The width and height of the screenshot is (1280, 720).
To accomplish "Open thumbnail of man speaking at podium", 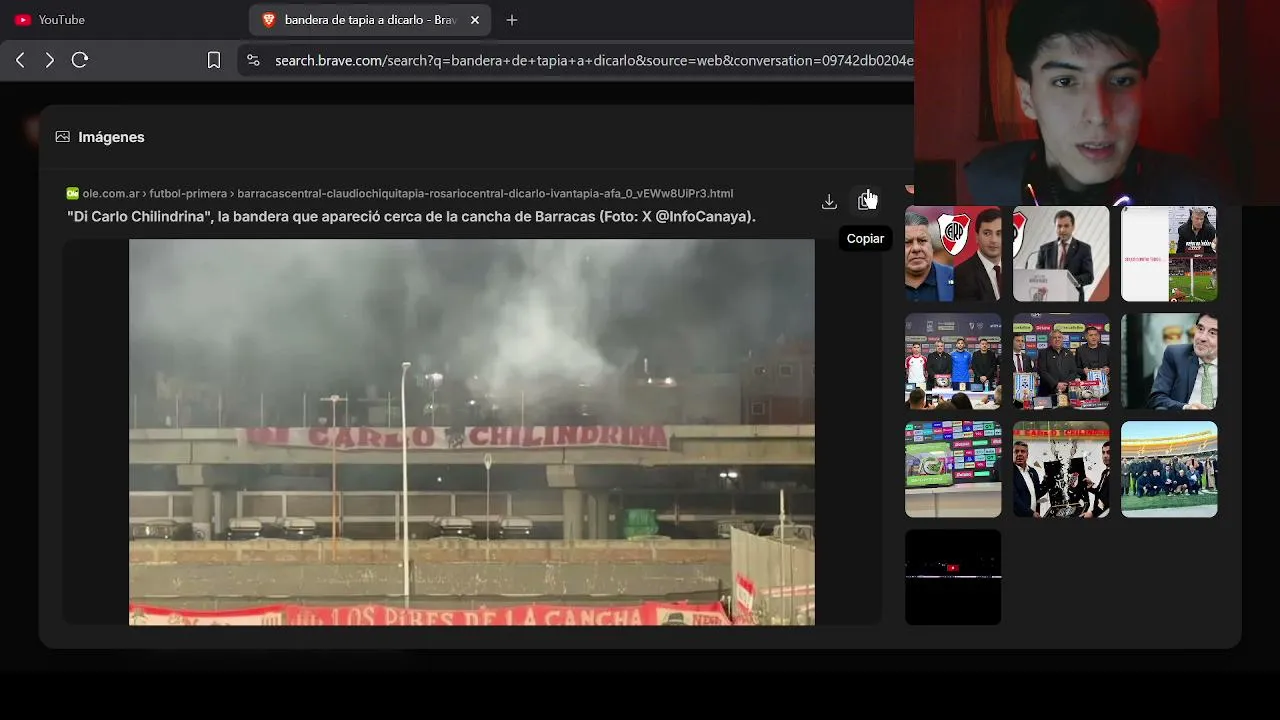I will (1061, 254).
